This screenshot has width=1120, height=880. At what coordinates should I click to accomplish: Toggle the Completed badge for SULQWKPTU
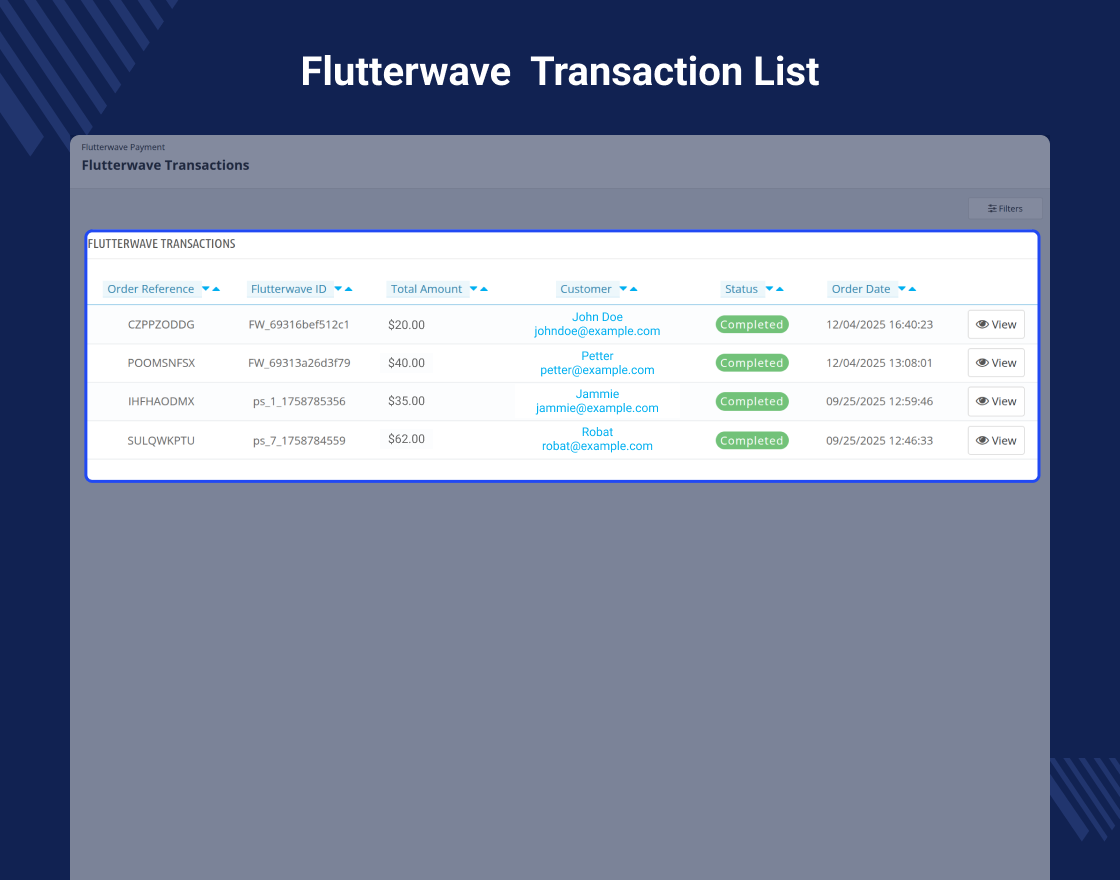[x=752, y=440]
